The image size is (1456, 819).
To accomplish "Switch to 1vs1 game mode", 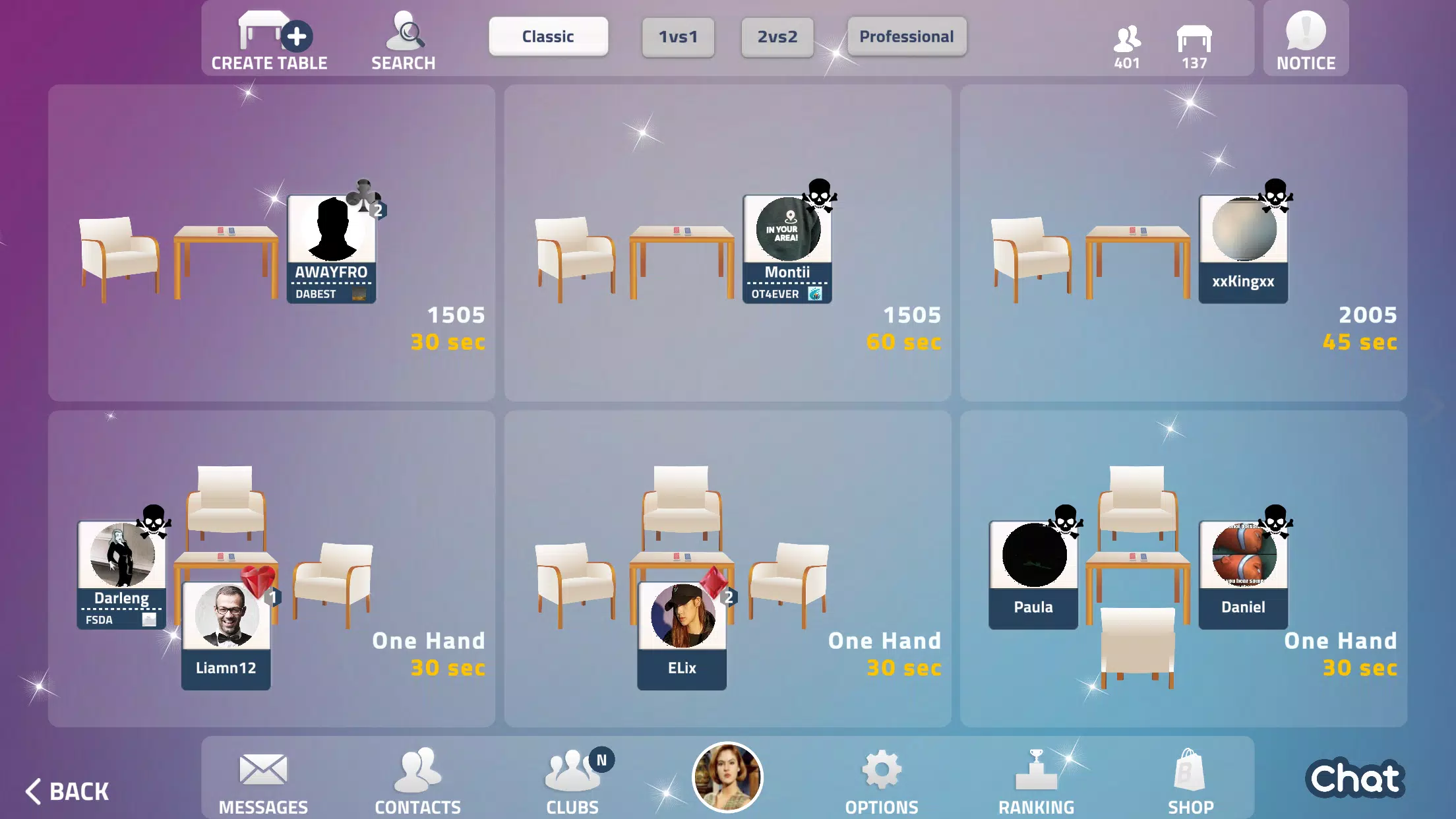I will pyautogui.click(x=678, y=36).
